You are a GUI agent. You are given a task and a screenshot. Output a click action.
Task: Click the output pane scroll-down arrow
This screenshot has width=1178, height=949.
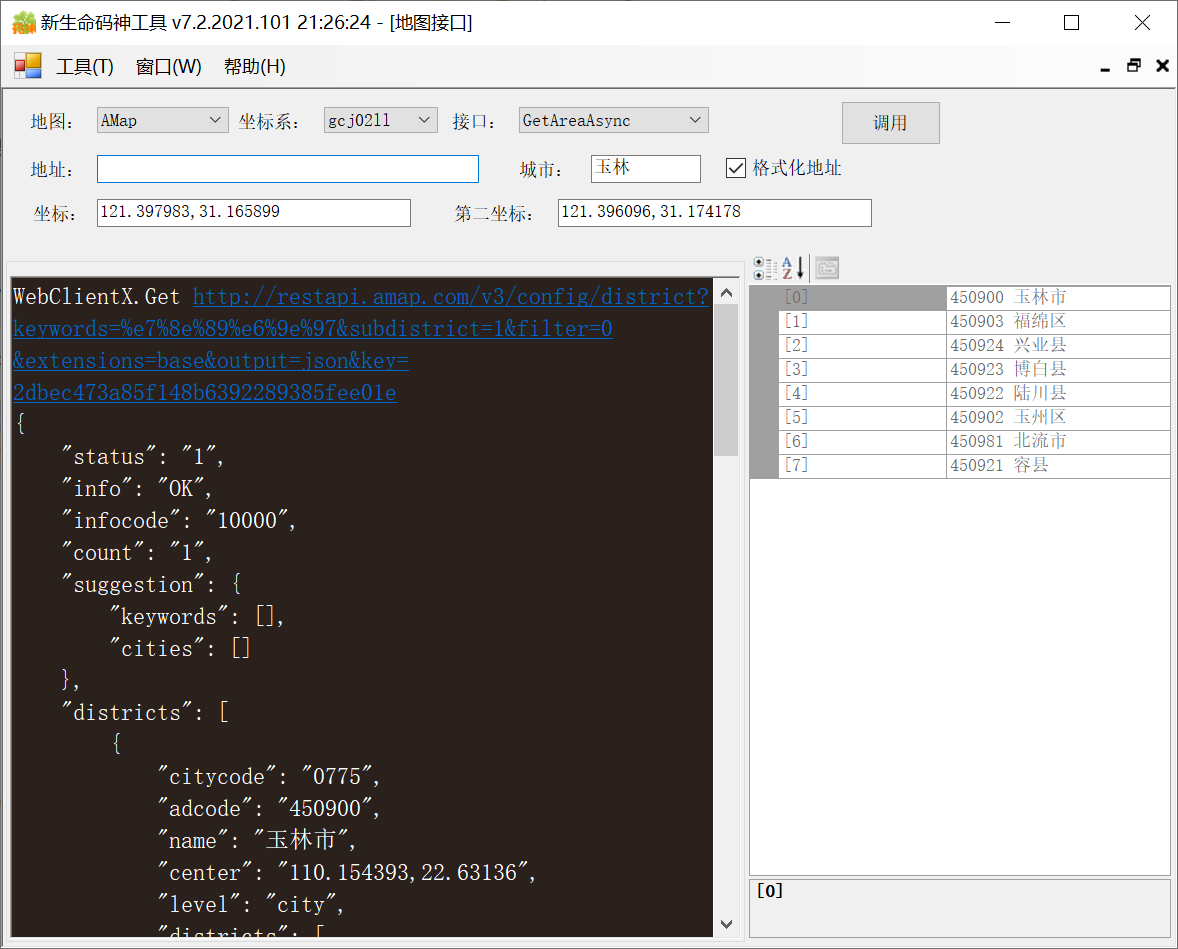point(726,924)
